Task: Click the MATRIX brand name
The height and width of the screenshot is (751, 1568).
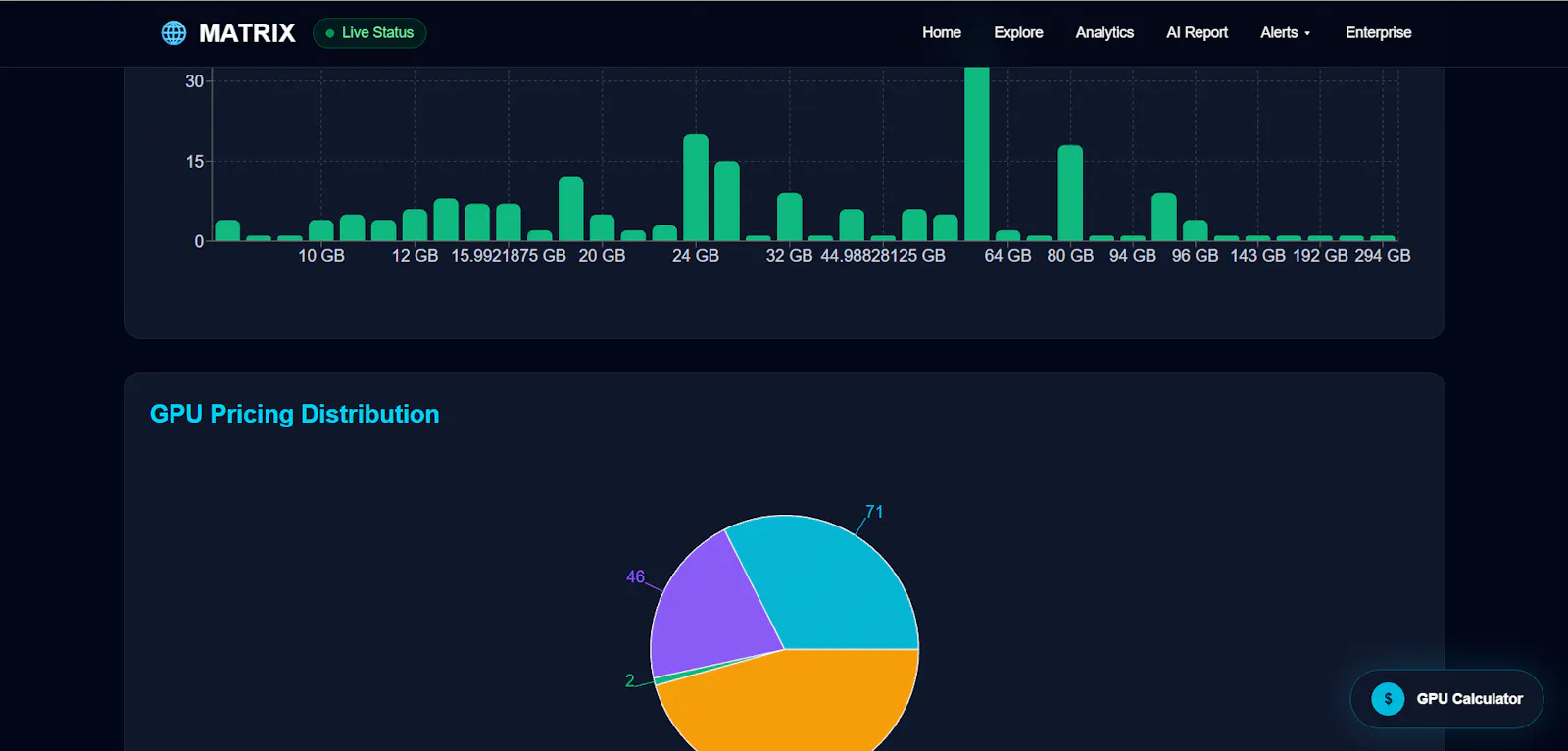Action: pos(247,33)
